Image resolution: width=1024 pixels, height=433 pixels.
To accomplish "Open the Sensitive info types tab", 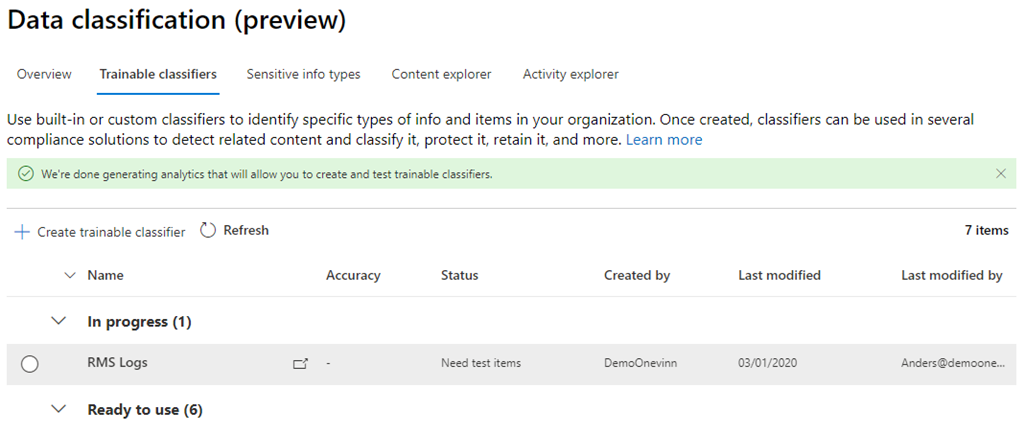I will pos(303,74).
